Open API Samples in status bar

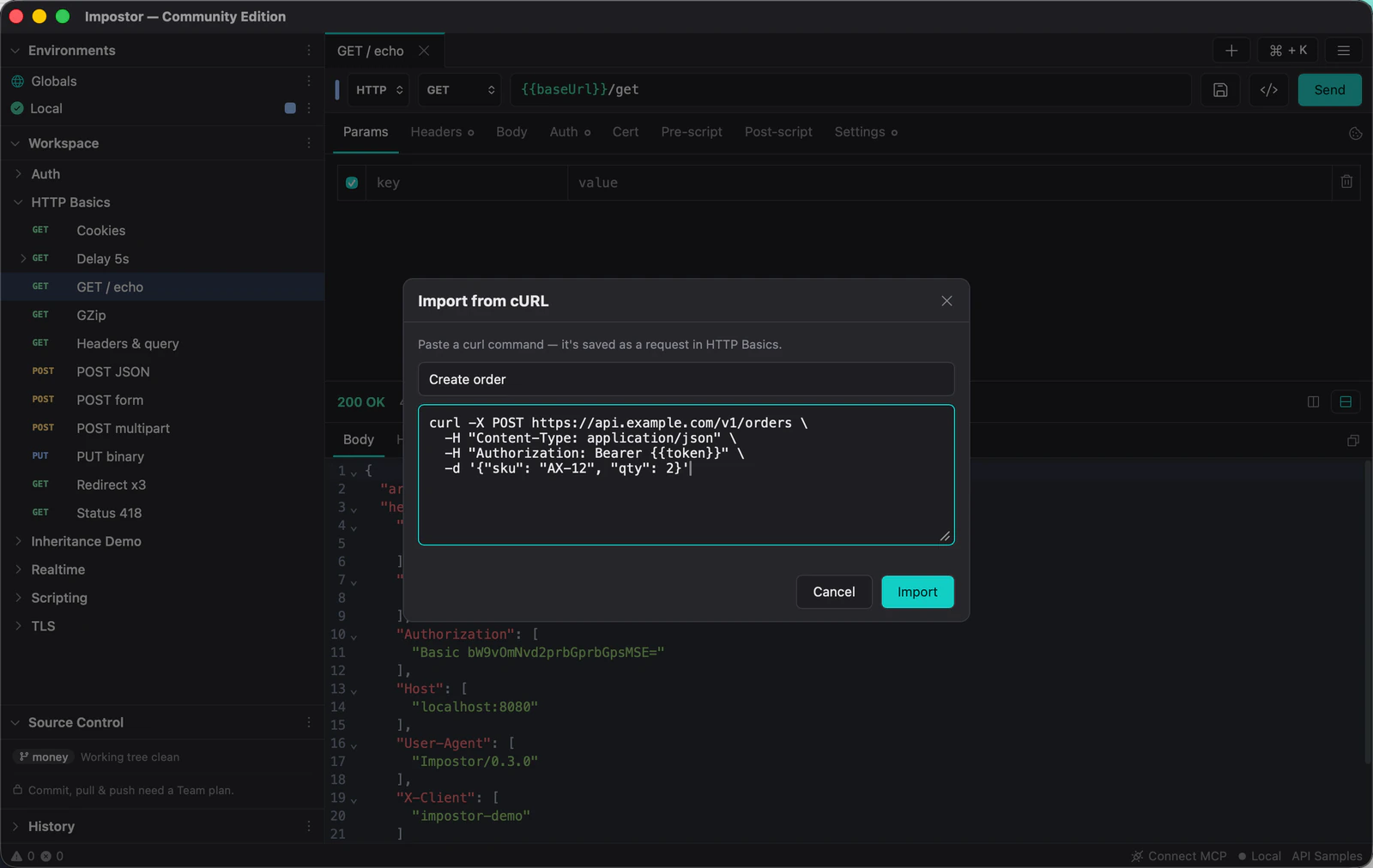pos(1327,856)
